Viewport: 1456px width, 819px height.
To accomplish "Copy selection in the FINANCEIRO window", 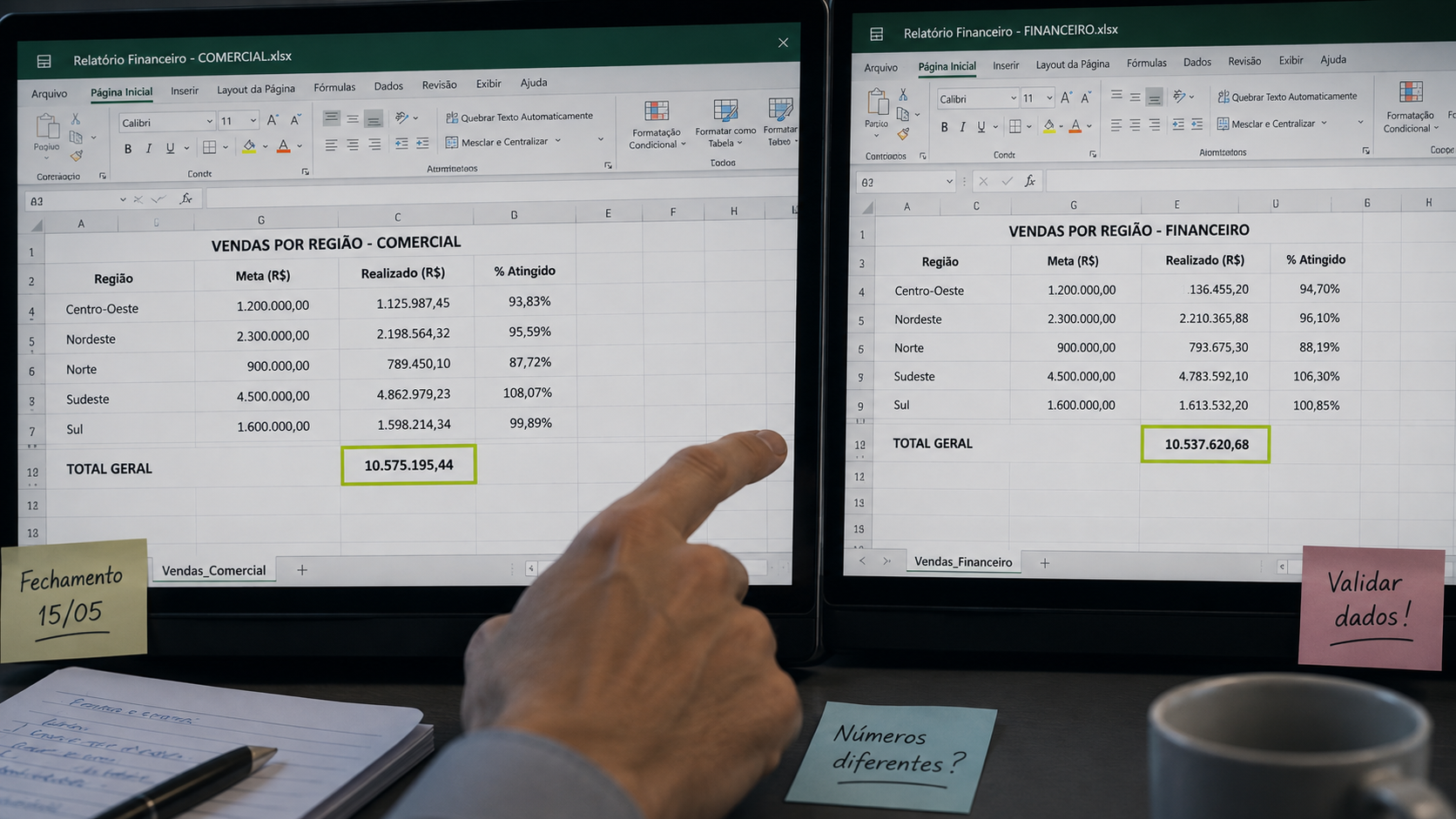I will click(x=903, y=114).
